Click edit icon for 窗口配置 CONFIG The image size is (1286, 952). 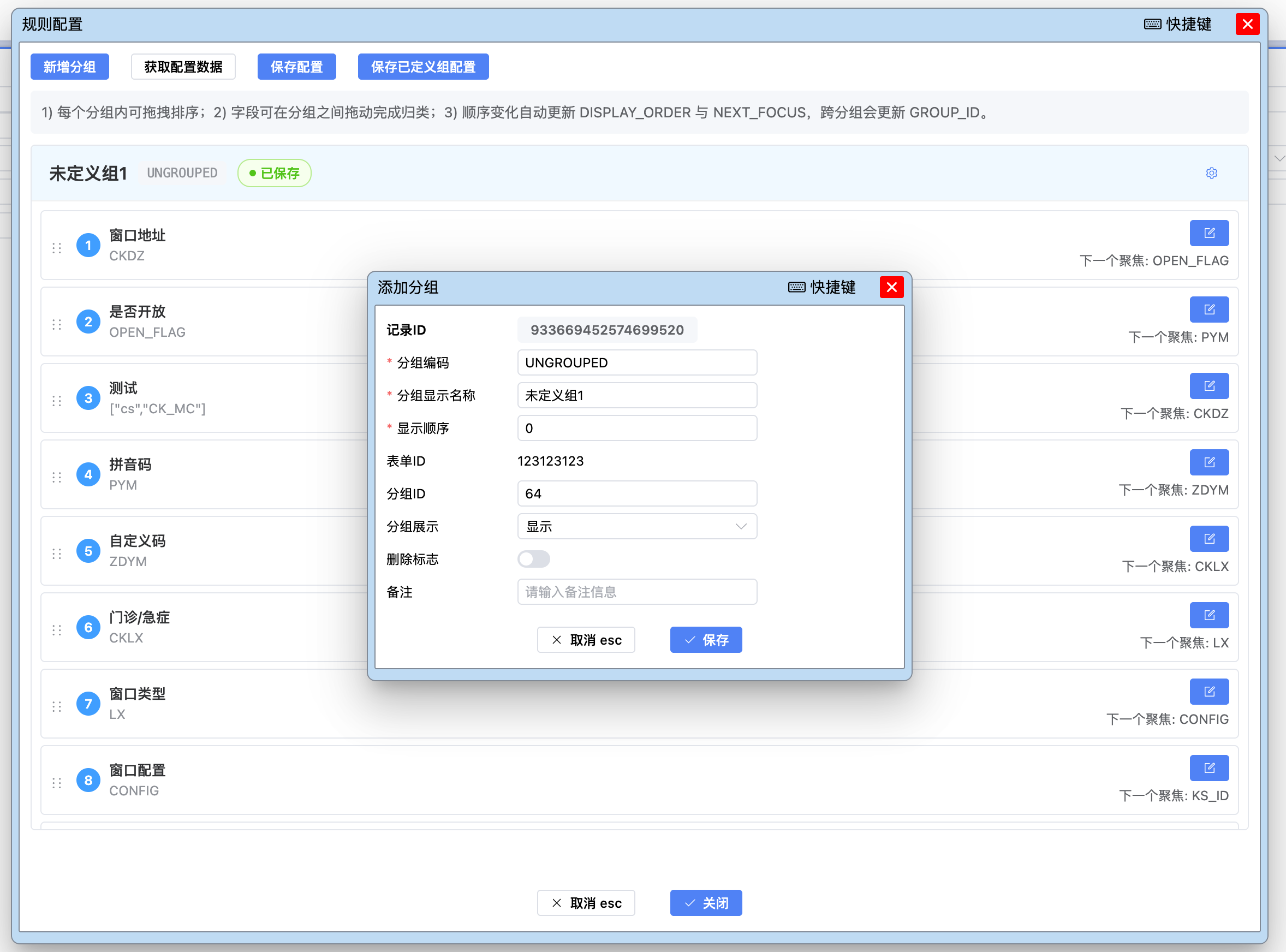click(x=1209, y=768)
